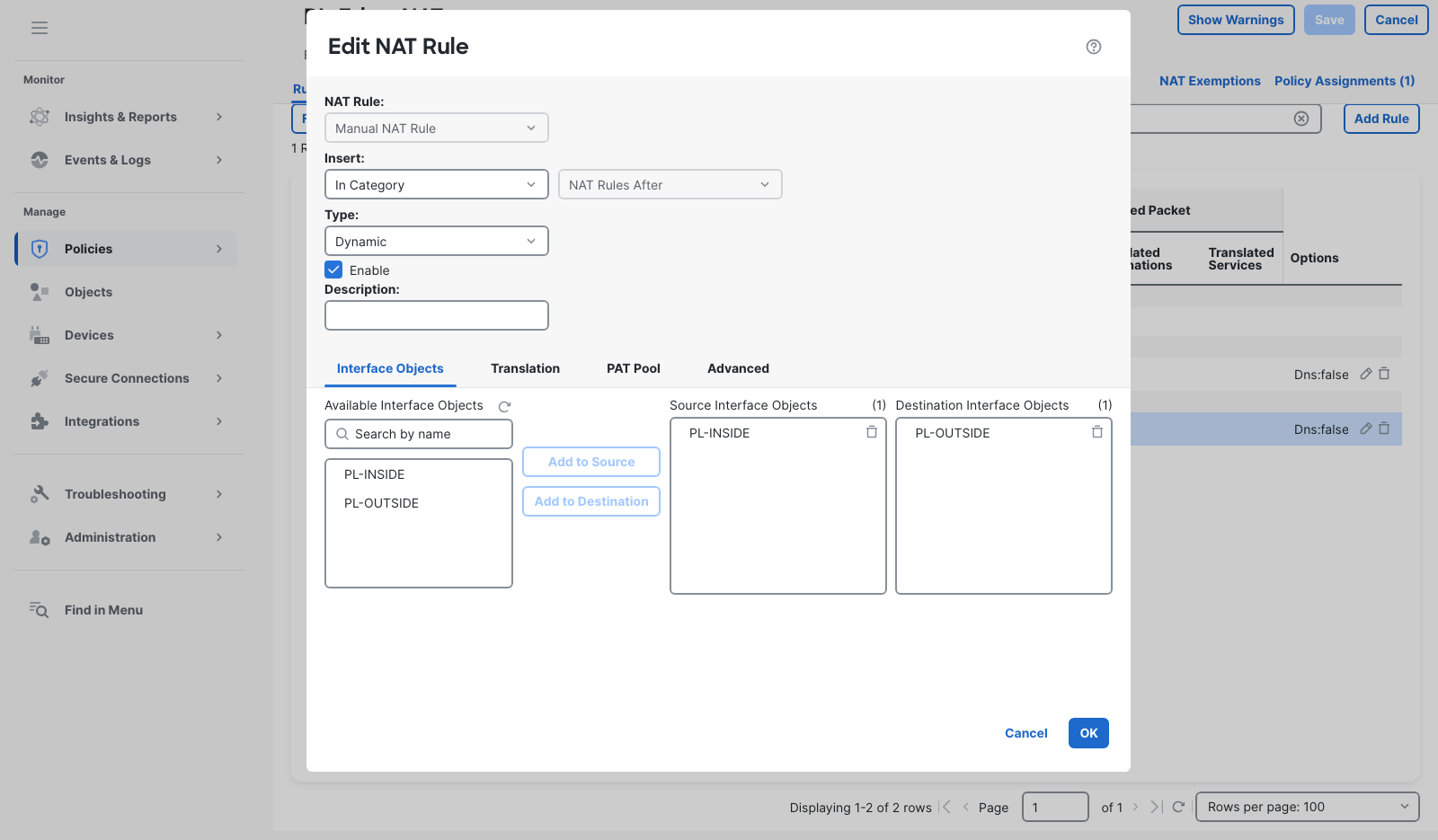Open Policy Assignments (1) link
The height and width of the screenshot is (840, 1438).
pyautogui.click(x=1345, y=81)
